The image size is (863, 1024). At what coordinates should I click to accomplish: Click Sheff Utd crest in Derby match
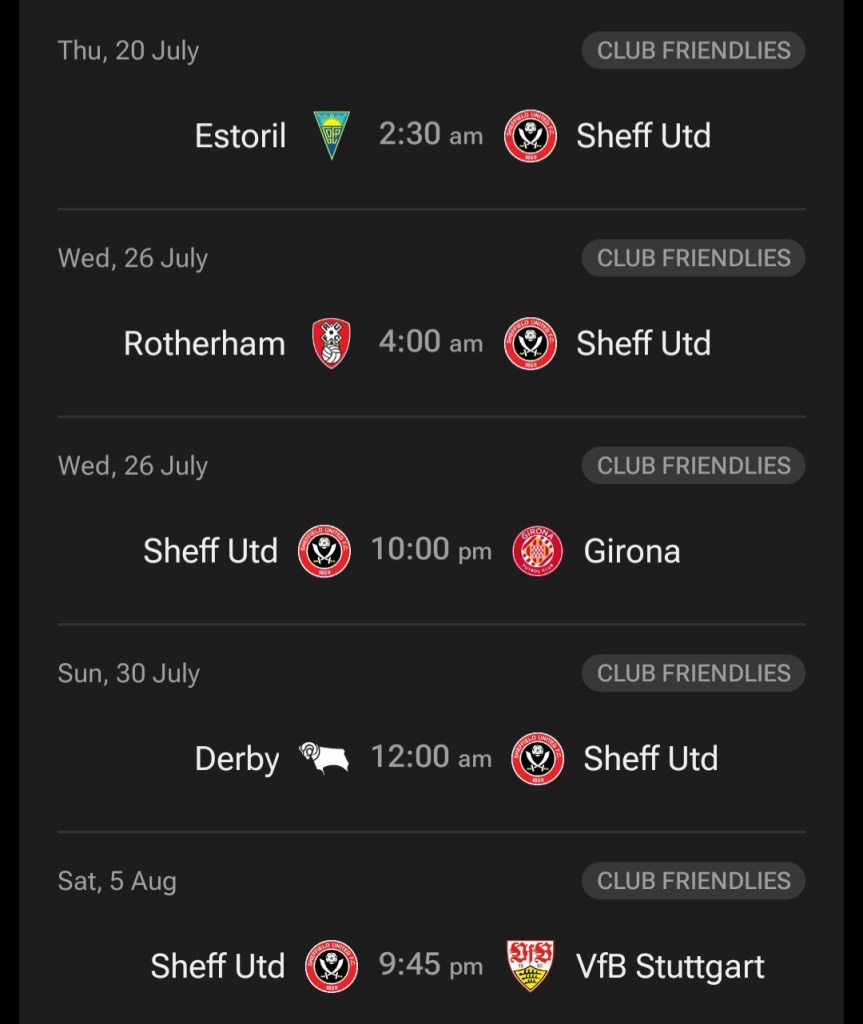coord(537,759)
